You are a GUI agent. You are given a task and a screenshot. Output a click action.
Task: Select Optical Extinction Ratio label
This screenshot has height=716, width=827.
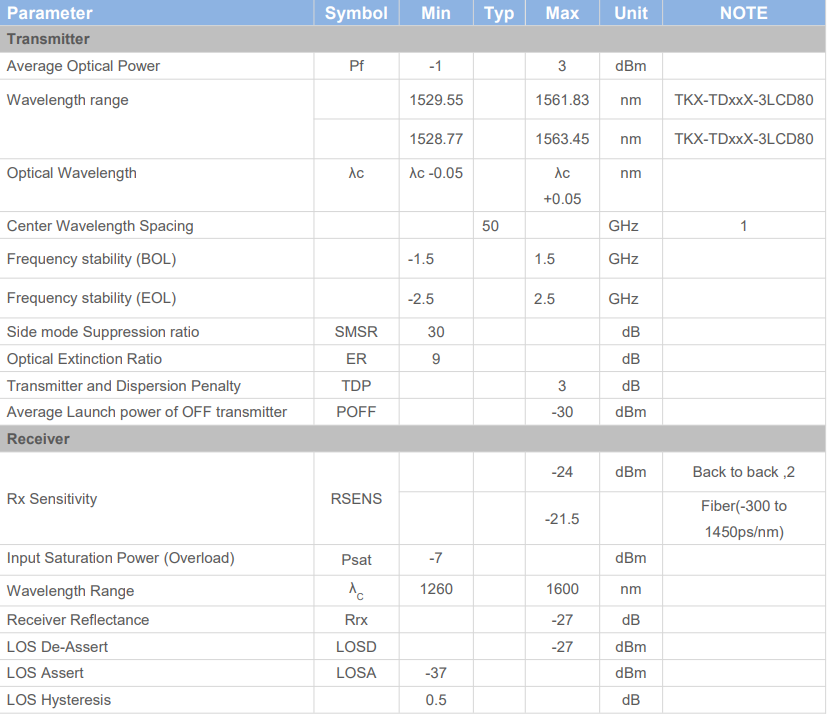[x=84, y=359]
